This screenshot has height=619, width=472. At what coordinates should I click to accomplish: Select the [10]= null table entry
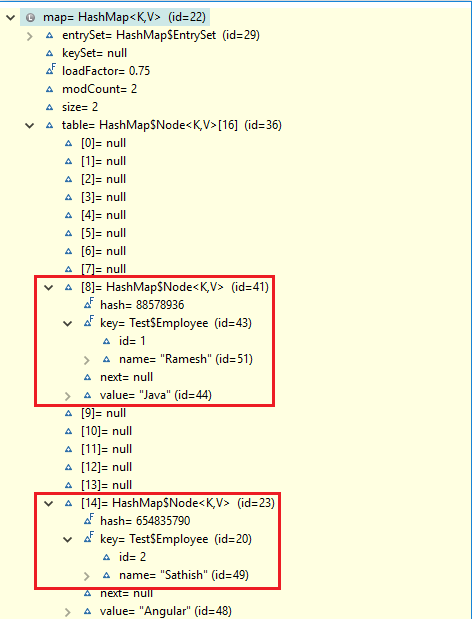(x=107, y=431)
